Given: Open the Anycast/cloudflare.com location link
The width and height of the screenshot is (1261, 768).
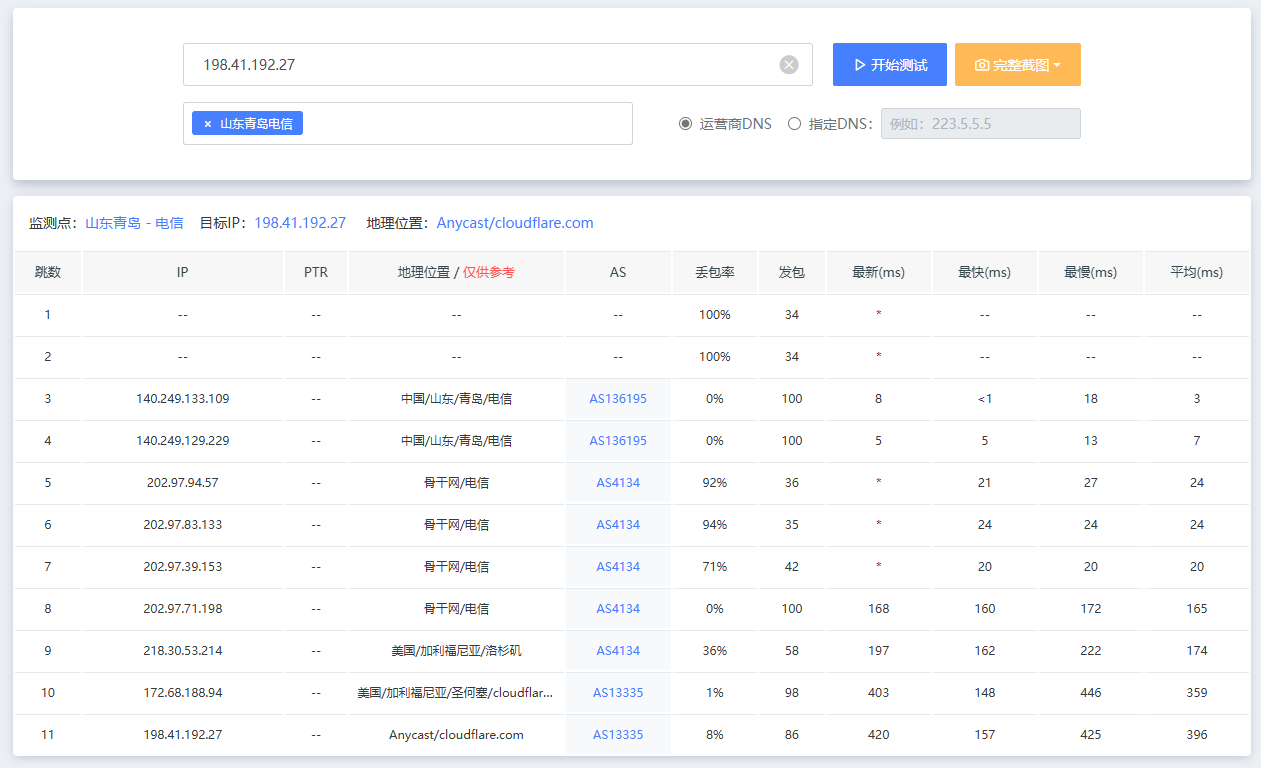Looking at the screenshot, I should [x=515, y=223].
